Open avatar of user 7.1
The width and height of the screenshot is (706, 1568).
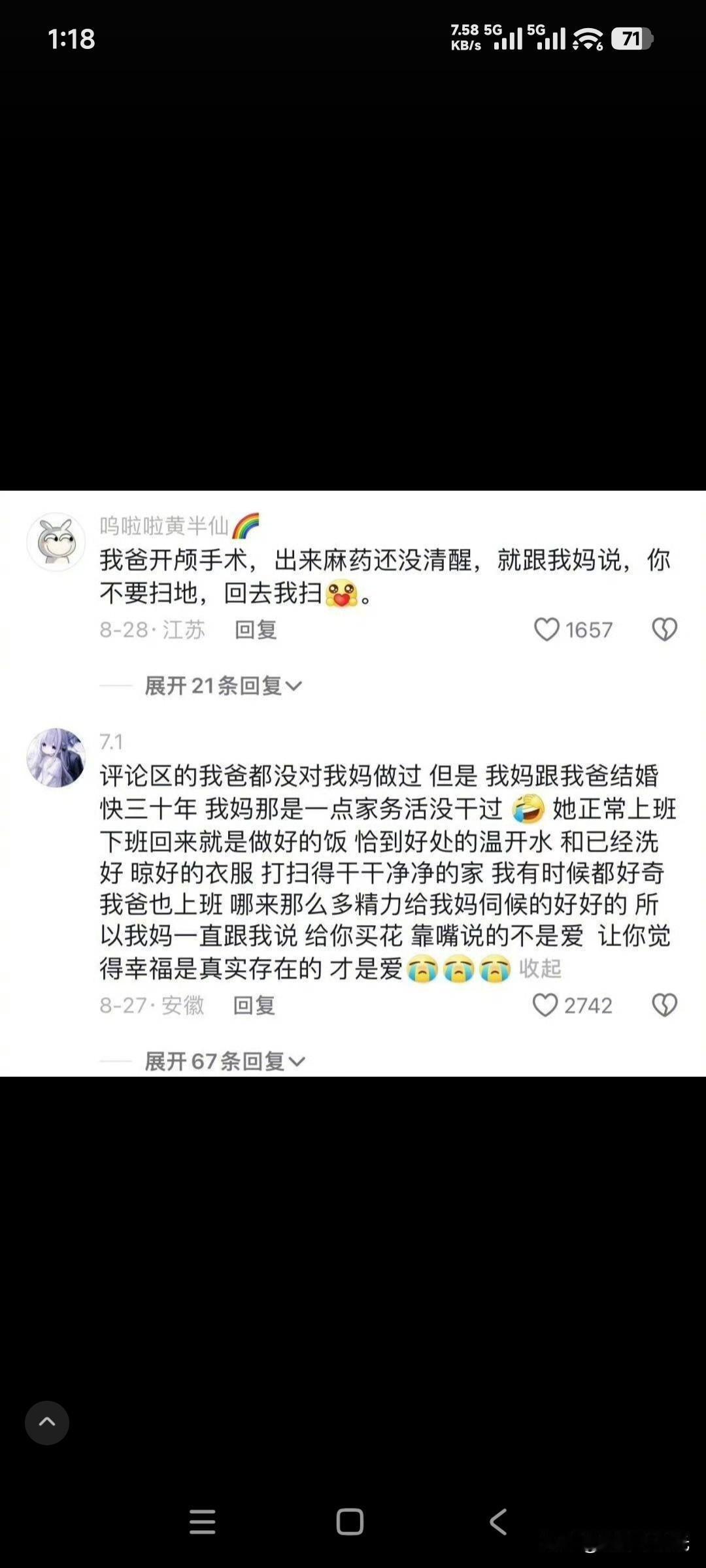point(56,758)
